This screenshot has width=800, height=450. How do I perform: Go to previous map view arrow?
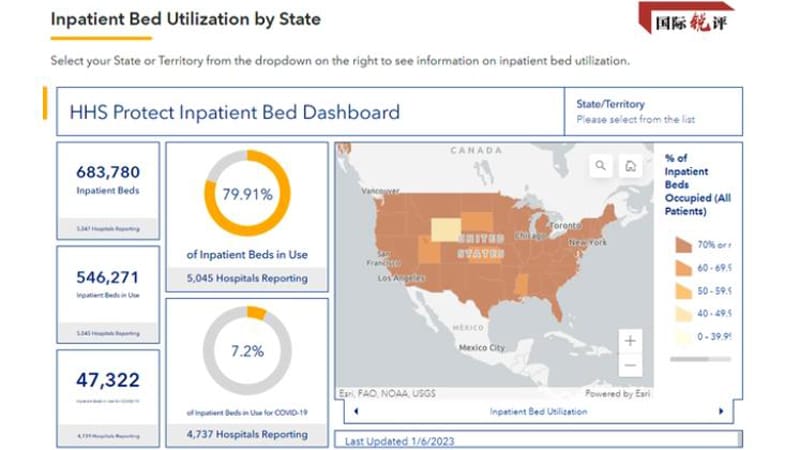[356, 411]
